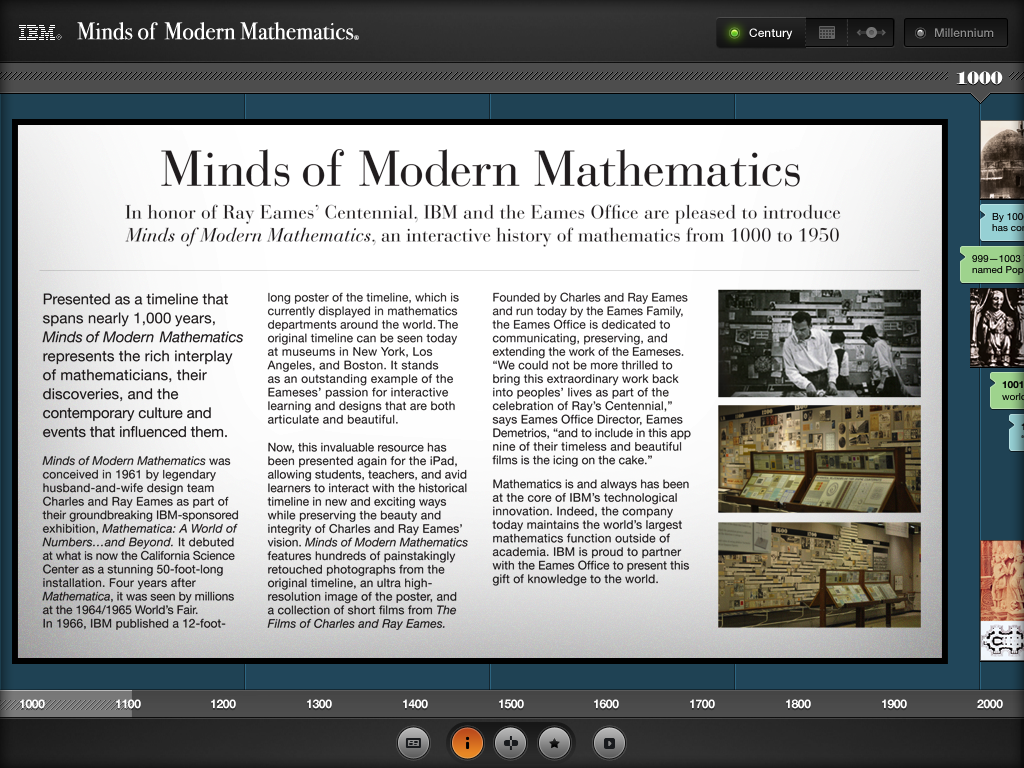Open the blue 'By 100' timeline card

[x=1002, y=222]
